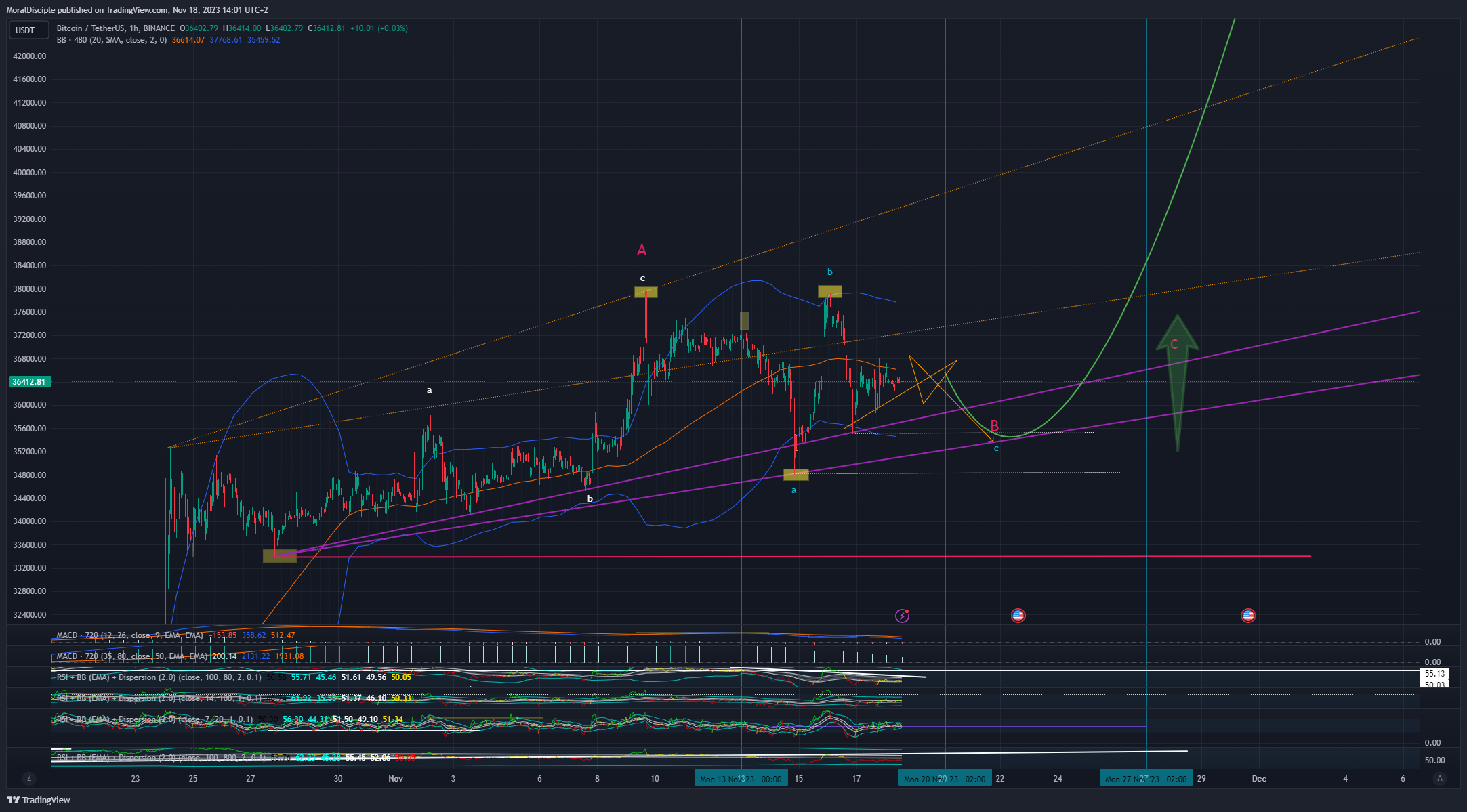Click the TradingView logo in footer
Viewport: 1467px width, 812px height.
pos(39,800)
